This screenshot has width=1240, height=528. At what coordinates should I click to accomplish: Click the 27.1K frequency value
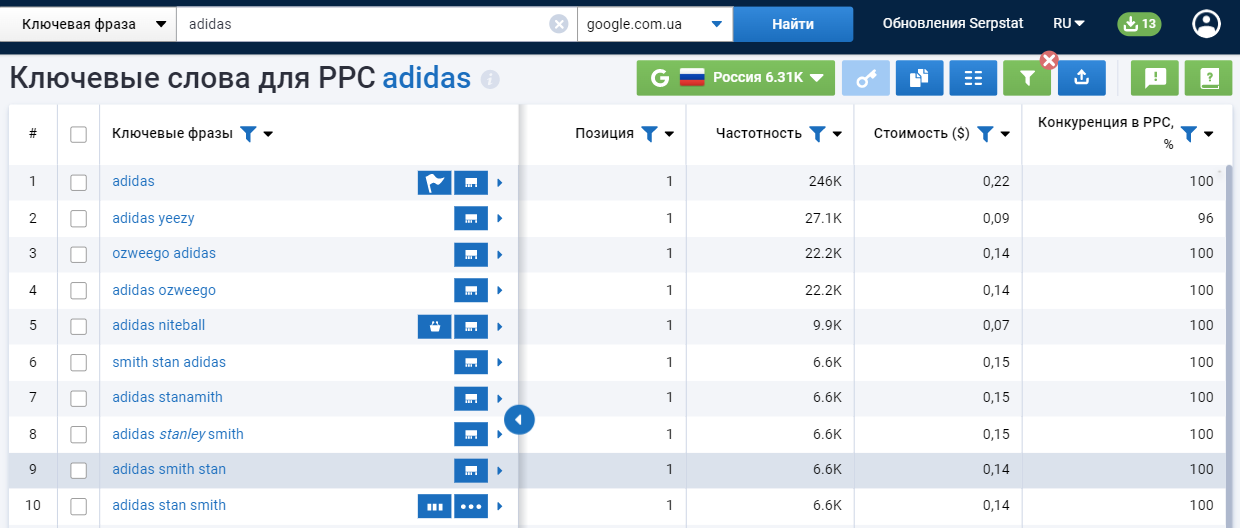[x=823, y=218]
